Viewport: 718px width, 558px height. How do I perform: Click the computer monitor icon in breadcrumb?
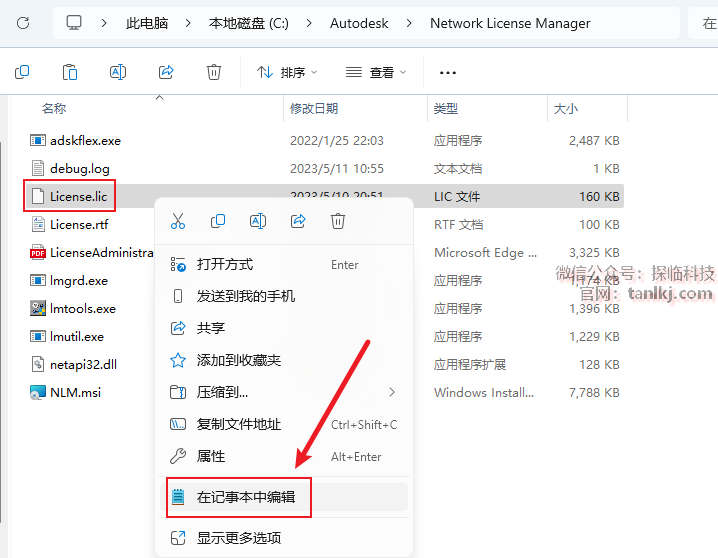[74, 22]
